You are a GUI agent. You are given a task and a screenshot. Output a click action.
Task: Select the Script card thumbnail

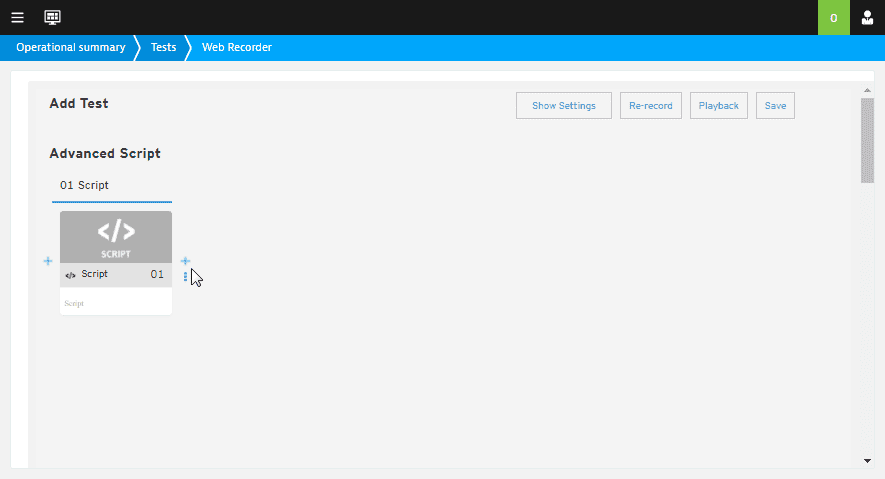point(116,237)
